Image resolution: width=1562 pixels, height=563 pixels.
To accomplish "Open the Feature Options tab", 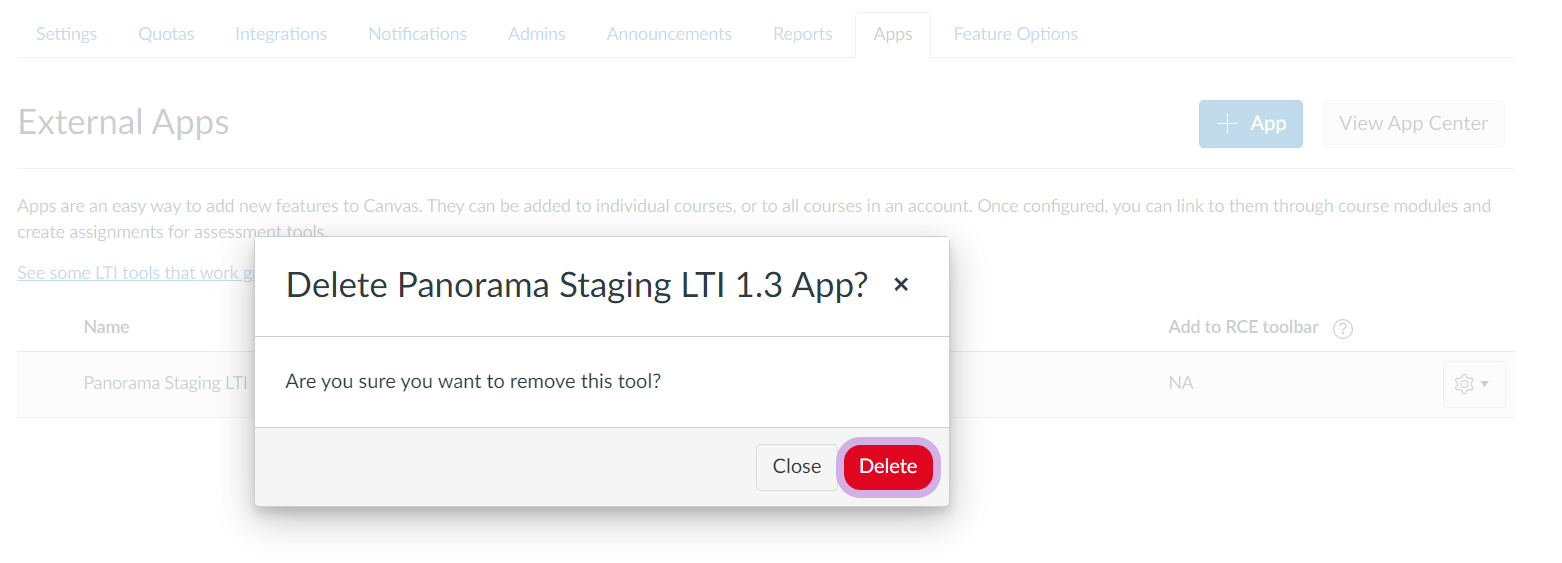I will tap(1016, 34).
